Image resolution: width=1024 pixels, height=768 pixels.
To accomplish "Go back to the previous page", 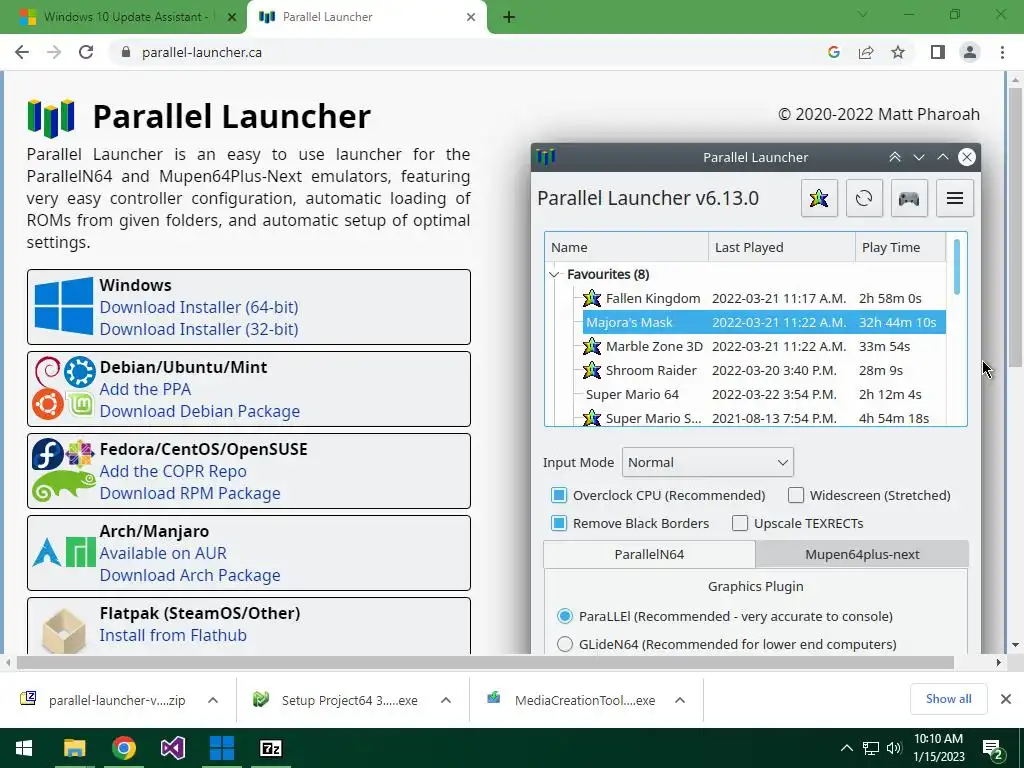I will point(22,52).
